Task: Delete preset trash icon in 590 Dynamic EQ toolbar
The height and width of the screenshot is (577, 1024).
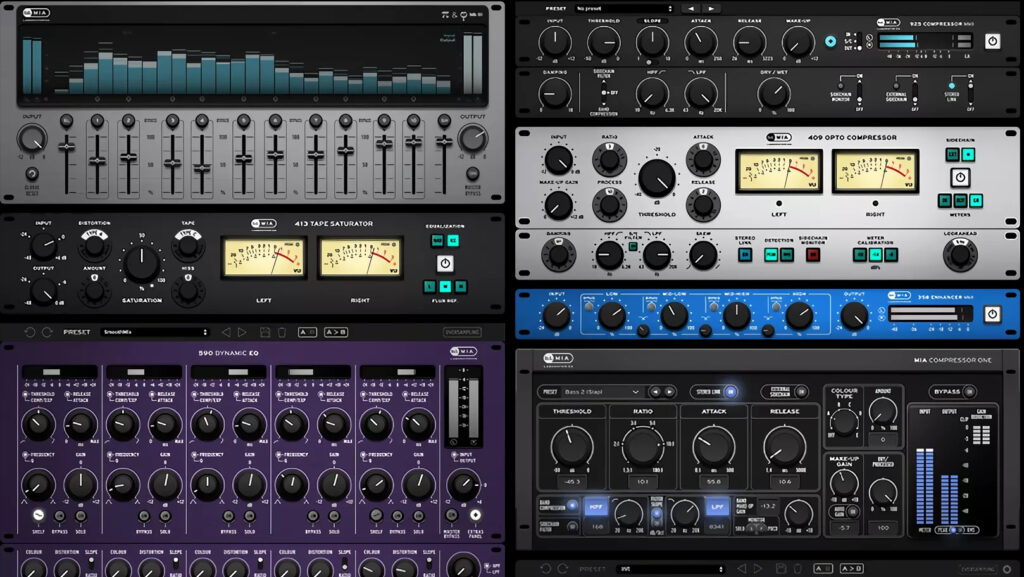Action: [281, 332]
